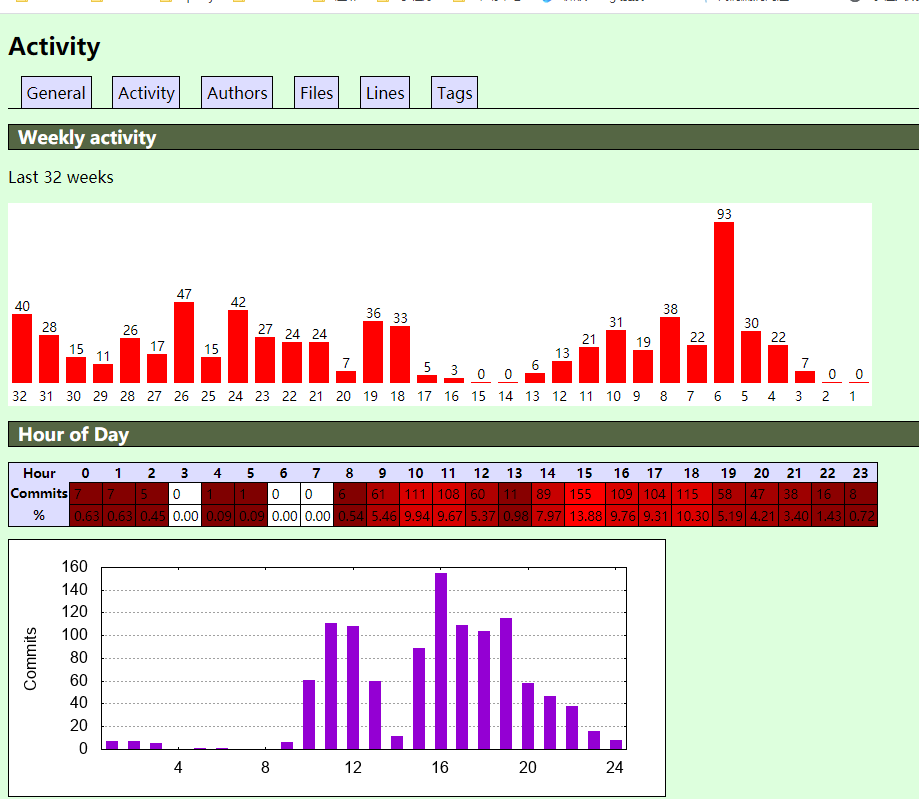Screen dimensions: 919x799
Task: Click the week 10 bar labeled 31
Action: pos(616,356)
